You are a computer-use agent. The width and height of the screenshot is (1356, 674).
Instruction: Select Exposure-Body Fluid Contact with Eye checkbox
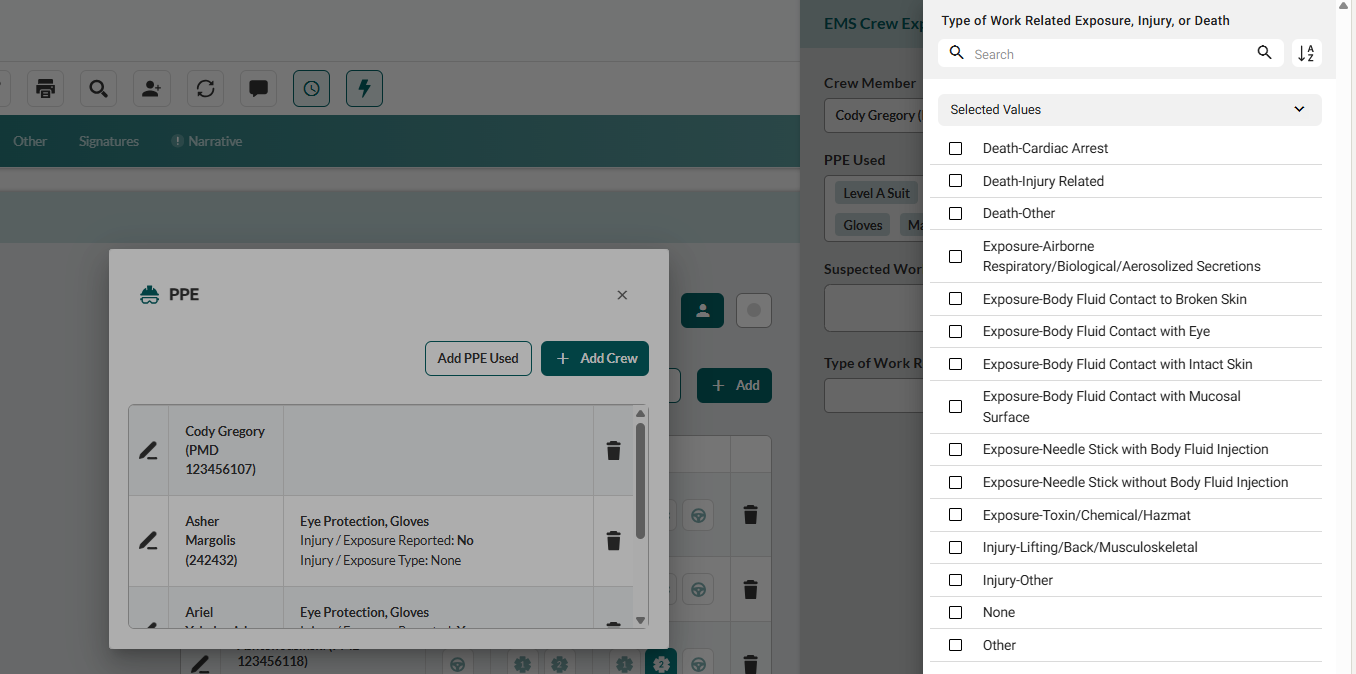955,331
